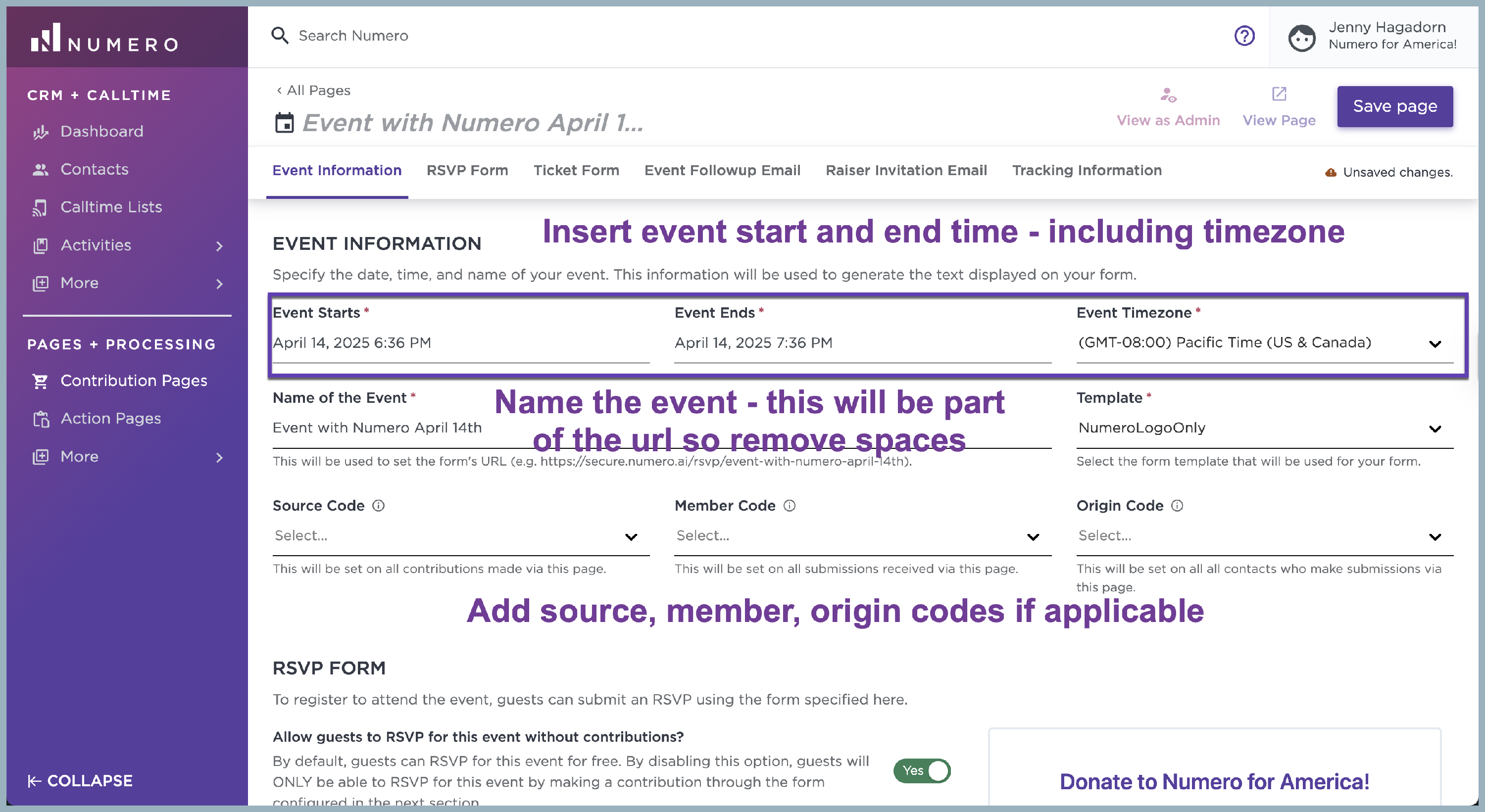Open Dashboard from the sidebar
1485x812 pixels.
point(101,132)
